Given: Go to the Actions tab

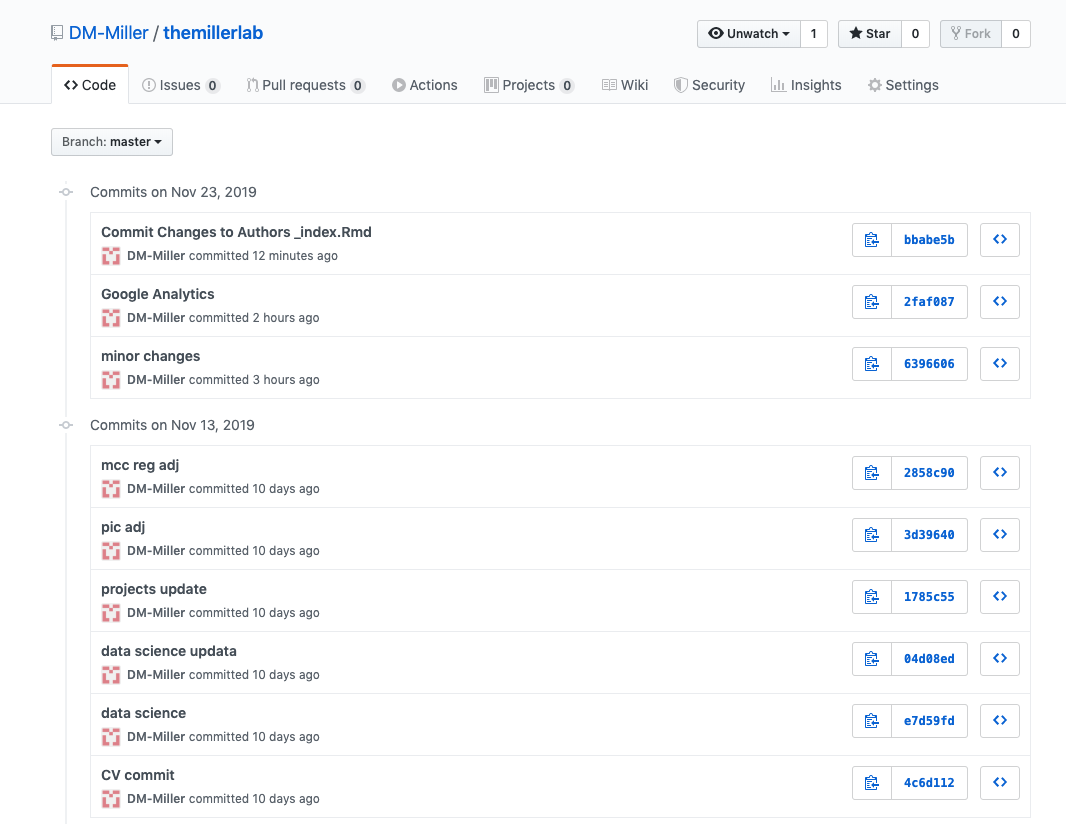Looking at the screenshot, I should tap(425, 85).
